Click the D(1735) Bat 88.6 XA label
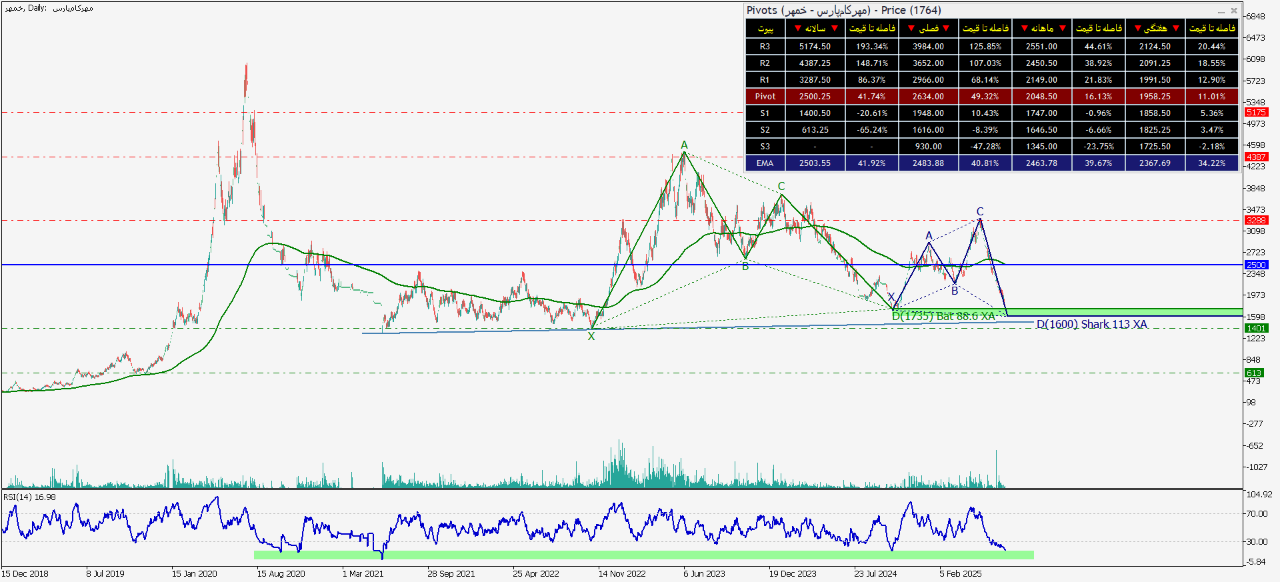The image size is (1280, 582). (x=944, y=316)
